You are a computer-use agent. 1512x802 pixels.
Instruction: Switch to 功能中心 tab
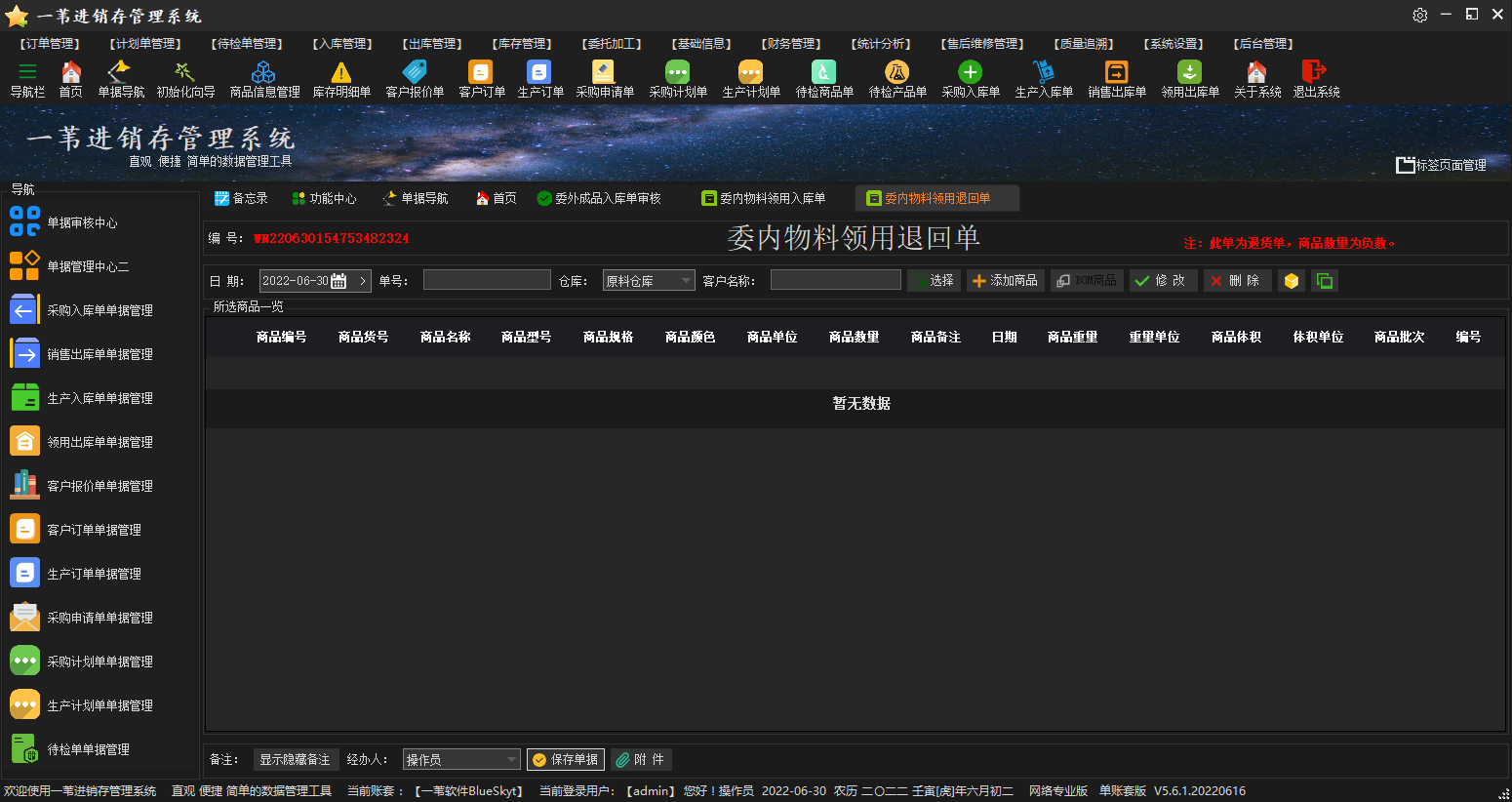click(325, 198)
